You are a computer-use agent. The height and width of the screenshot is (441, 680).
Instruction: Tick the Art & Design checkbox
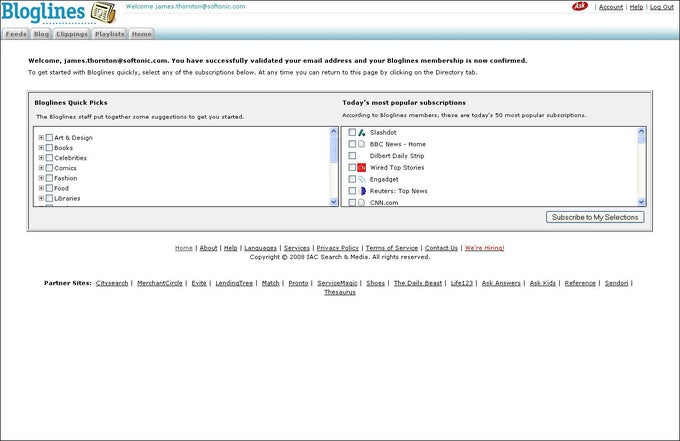point(49,137)
